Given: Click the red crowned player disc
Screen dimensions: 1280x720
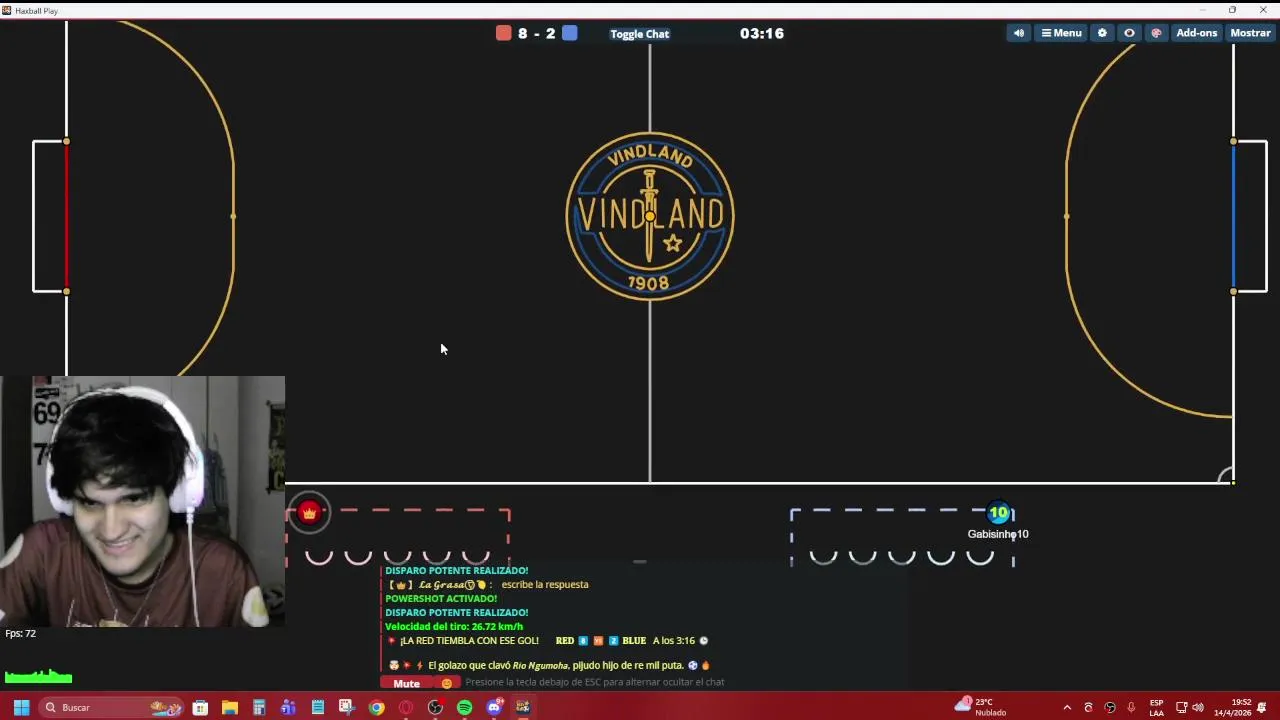Looking at the screenshot, I should coord(309,513).
